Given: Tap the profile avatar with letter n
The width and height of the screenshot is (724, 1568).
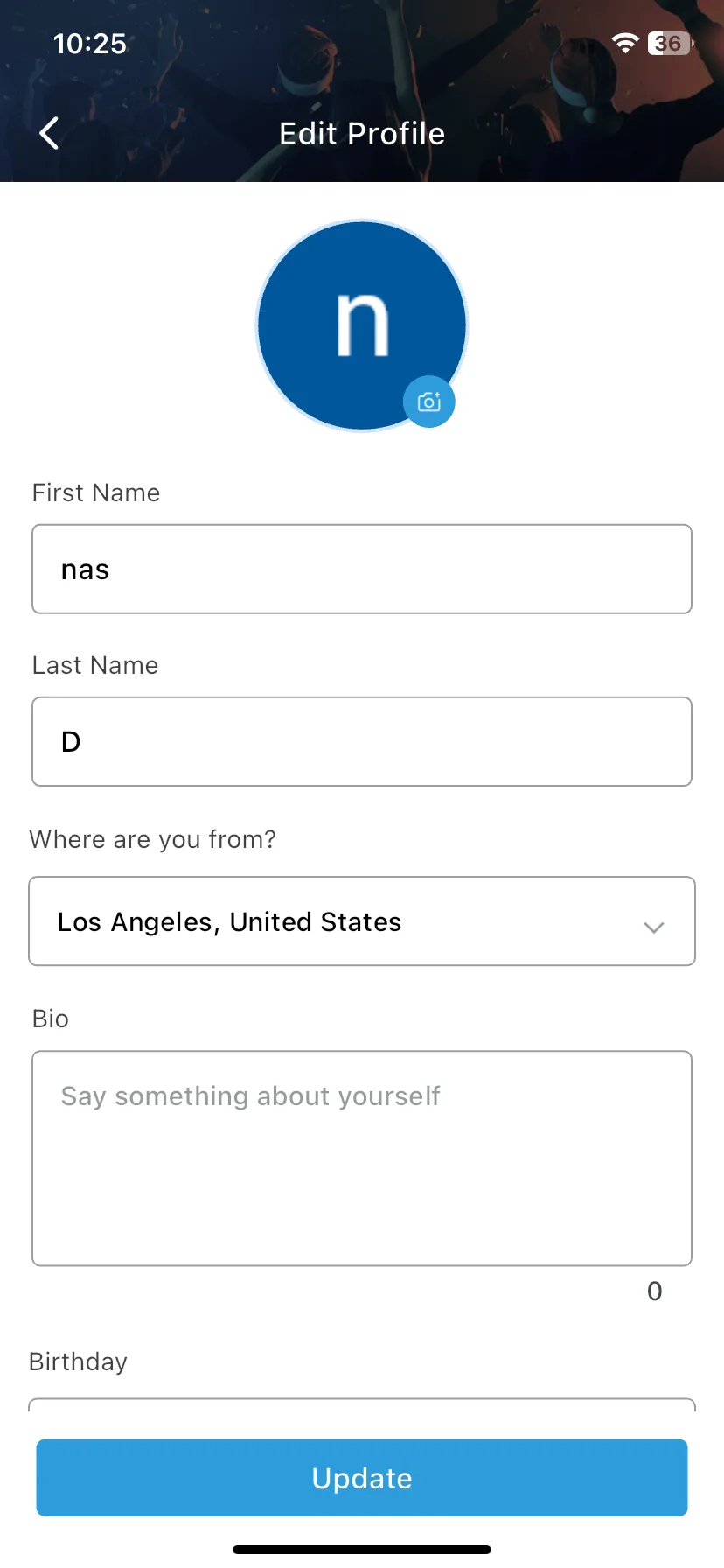Looking at the screenshot, I should coord(362,325).
